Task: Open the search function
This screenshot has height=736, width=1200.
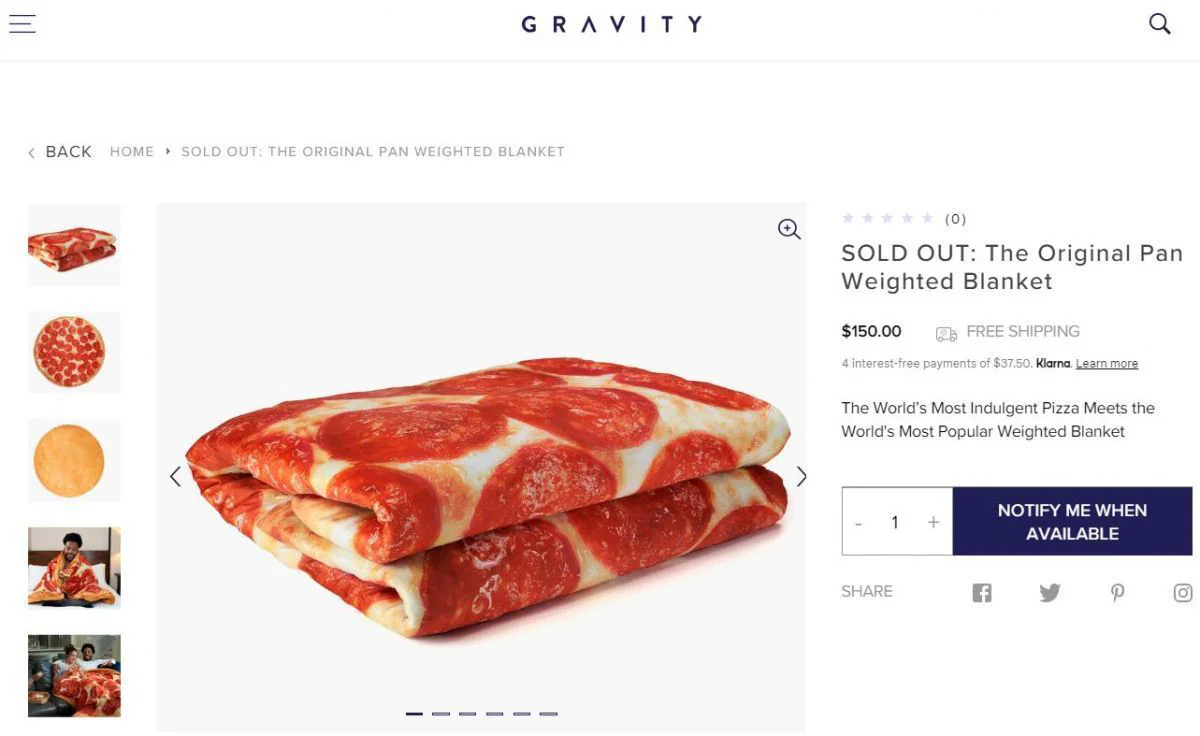Action: pos(1159,23)
